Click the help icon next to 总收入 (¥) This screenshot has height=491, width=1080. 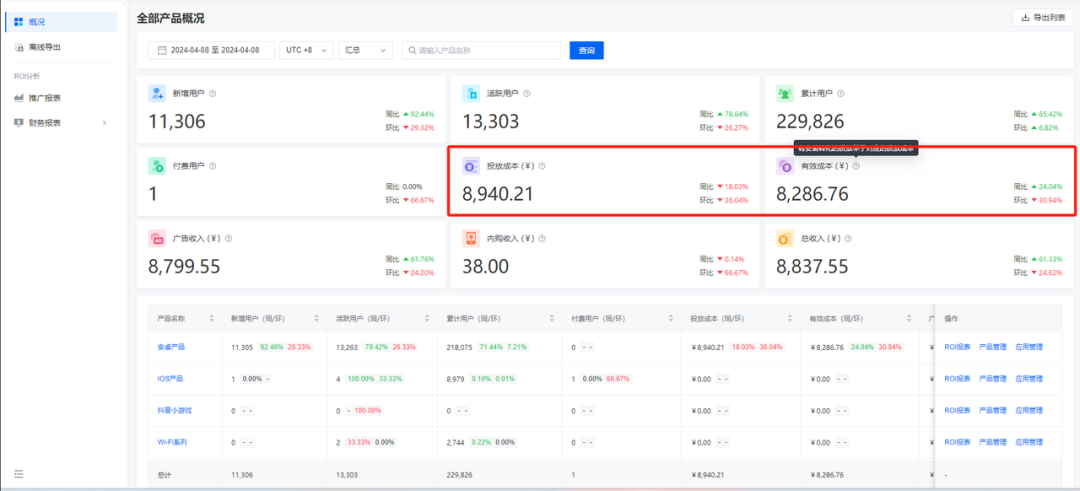848,238
